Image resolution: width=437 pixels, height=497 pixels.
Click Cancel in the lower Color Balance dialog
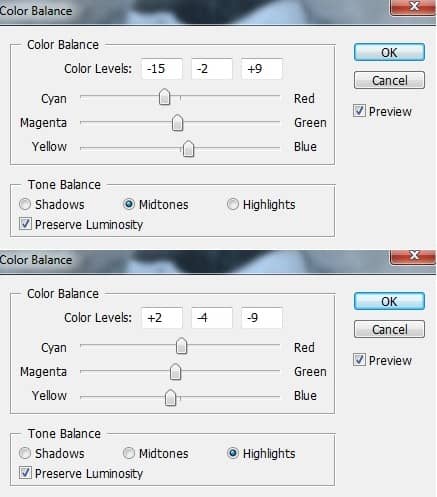pos(389,329)
